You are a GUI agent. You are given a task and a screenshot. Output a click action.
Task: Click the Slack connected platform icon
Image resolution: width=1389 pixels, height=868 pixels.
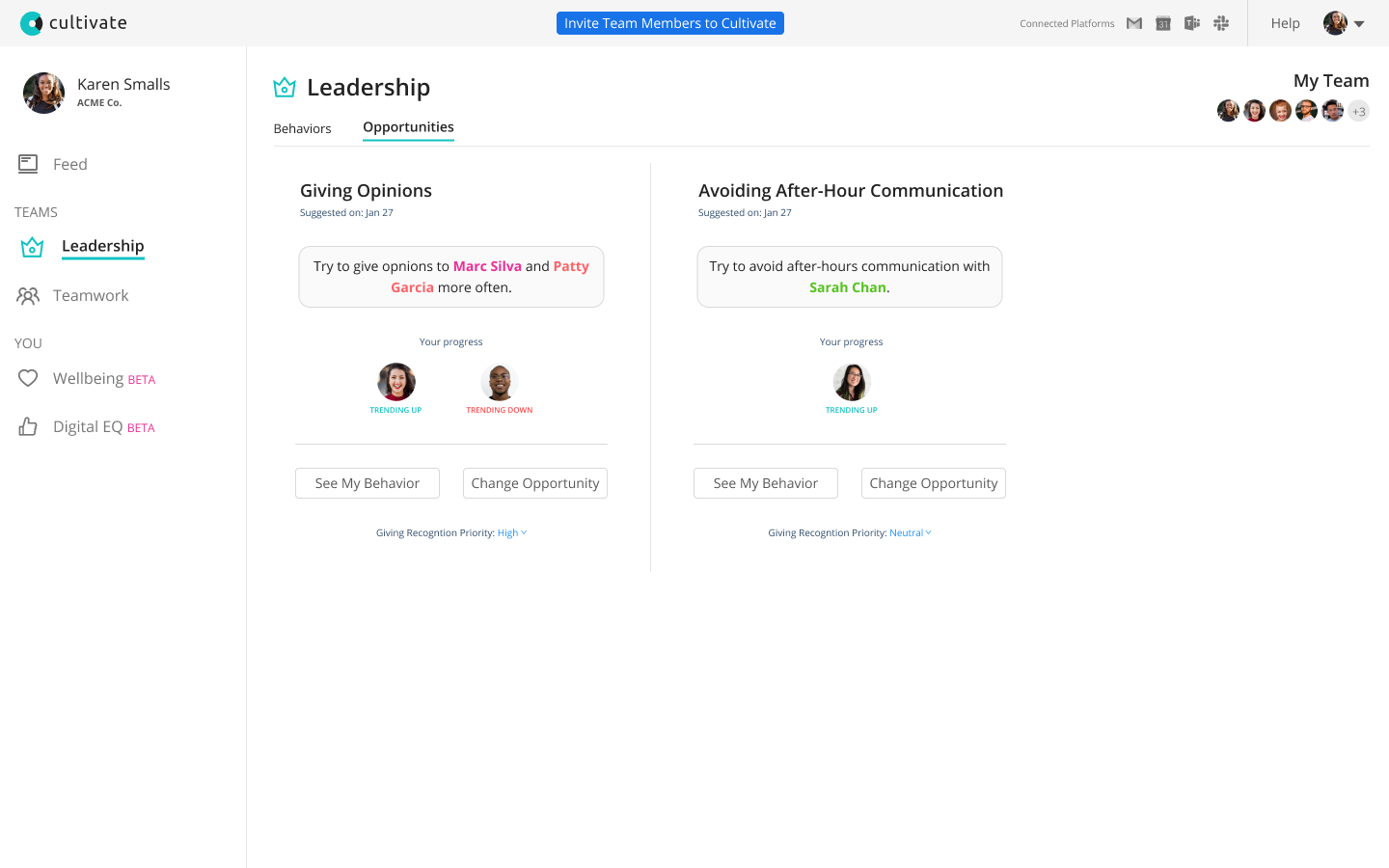click(x=1221, y=22)
